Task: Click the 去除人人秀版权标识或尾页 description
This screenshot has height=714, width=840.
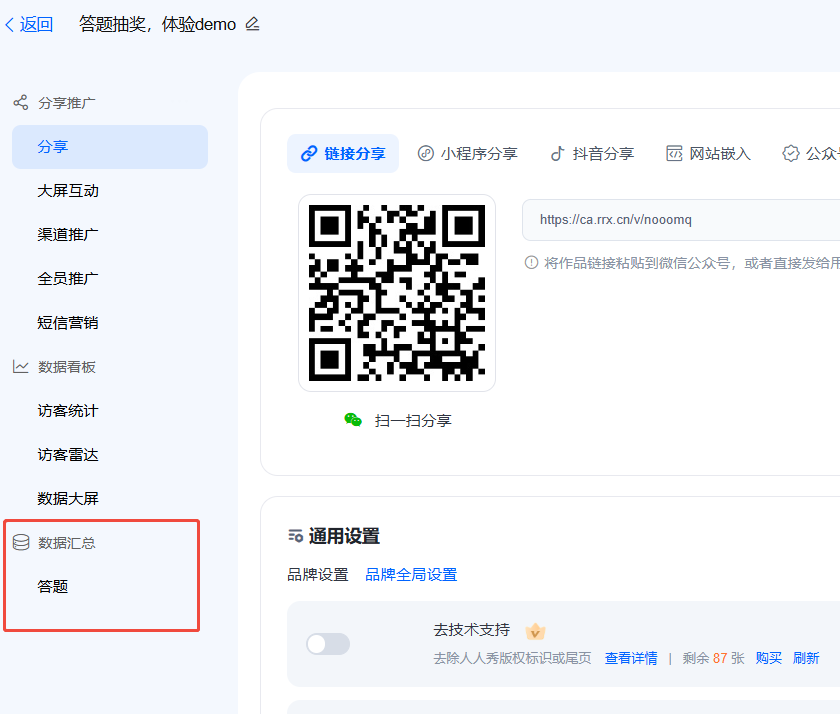Action: (512, 658)
